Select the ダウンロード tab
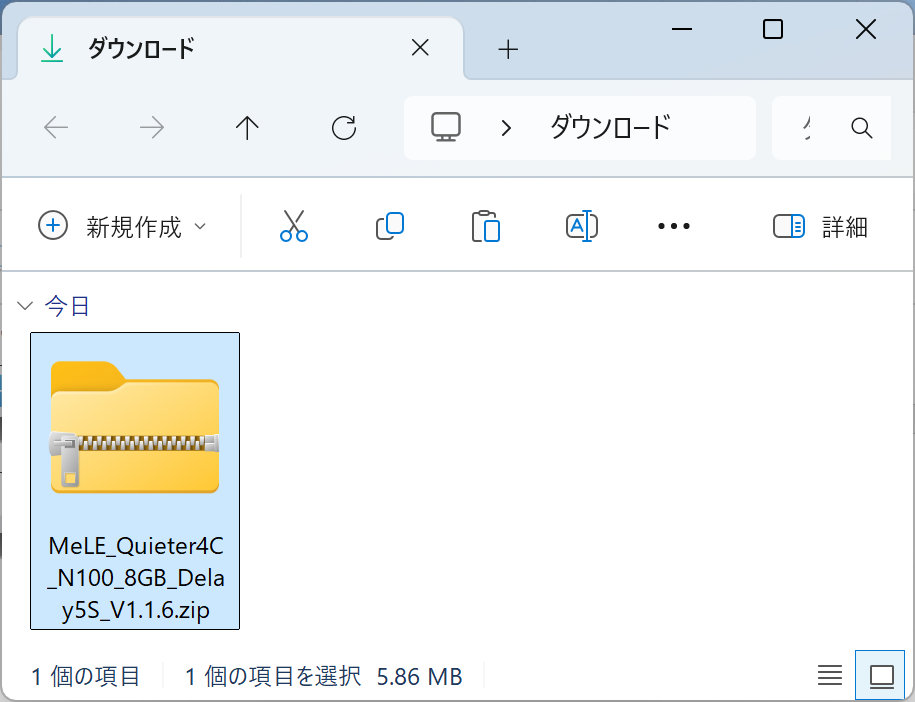915x702 pixels. point(240,48)
